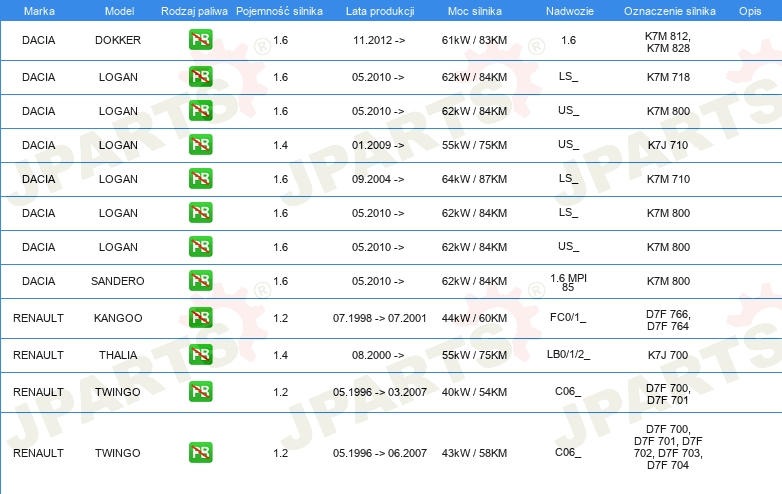Click the fuel icon in the TWINGO 40kW row
782x494 pixels.
click(200, 391)
